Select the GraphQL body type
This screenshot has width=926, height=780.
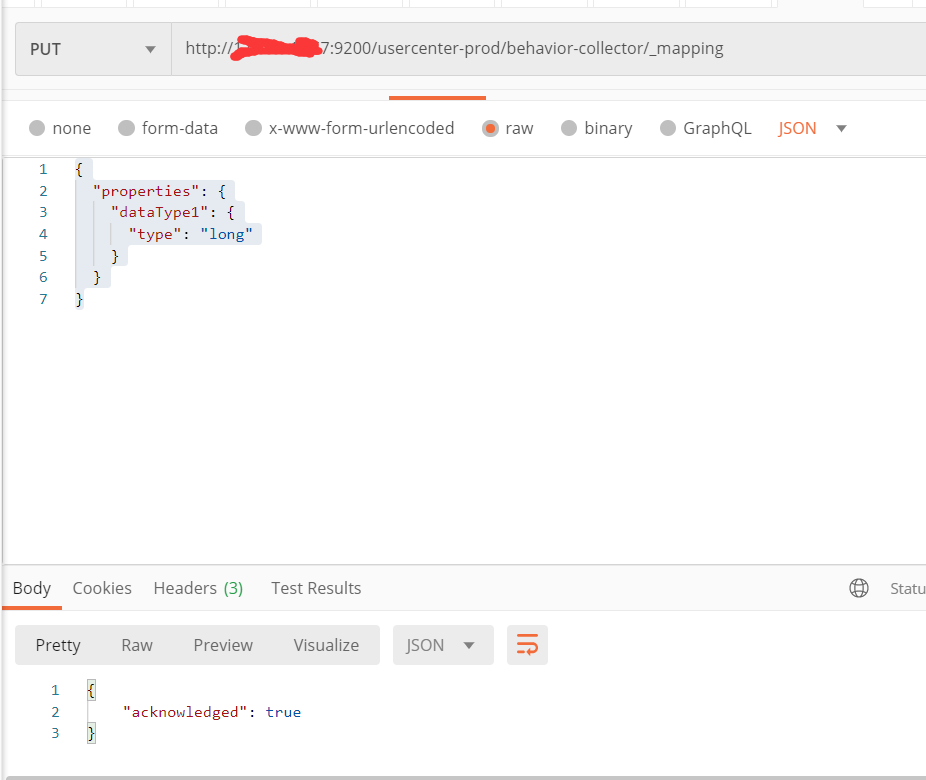point(706,128)
